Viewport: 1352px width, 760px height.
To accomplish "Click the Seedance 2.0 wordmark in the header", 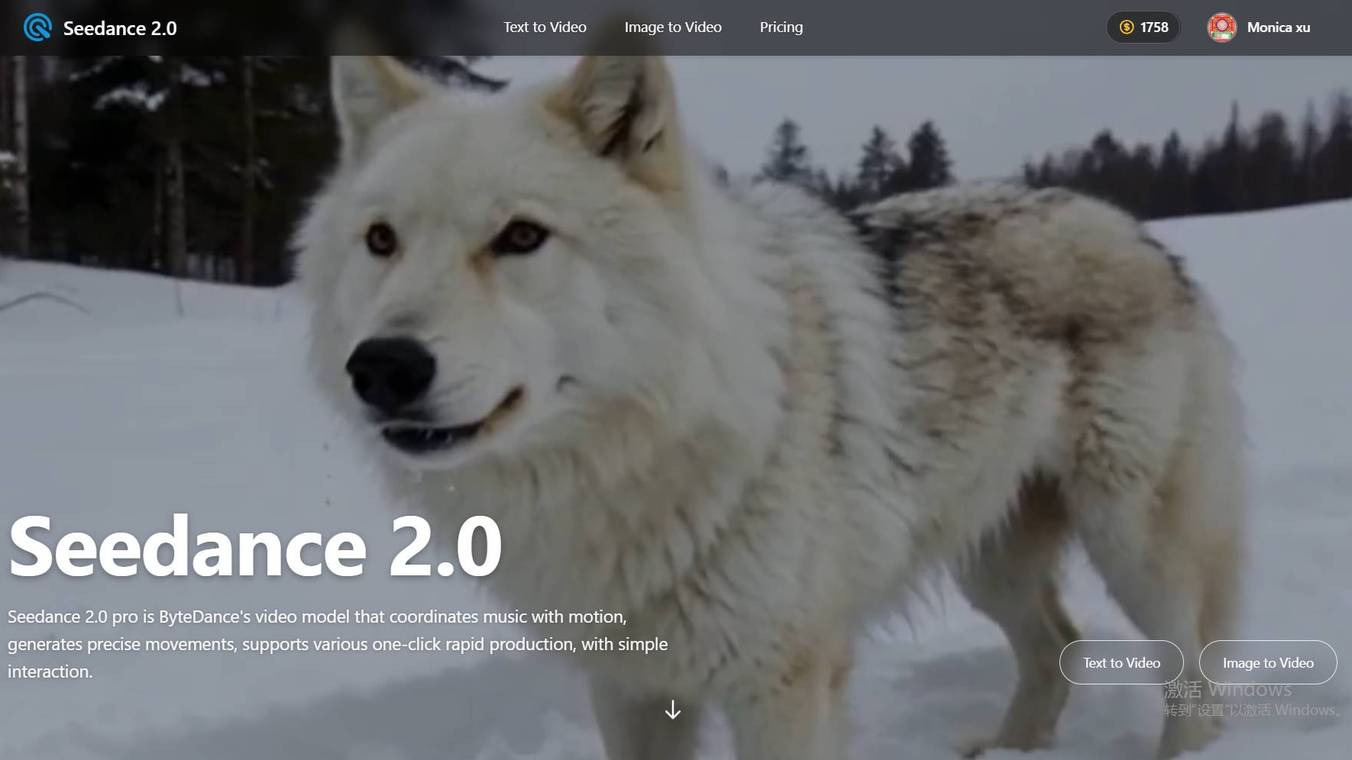I will click(119, 28).
